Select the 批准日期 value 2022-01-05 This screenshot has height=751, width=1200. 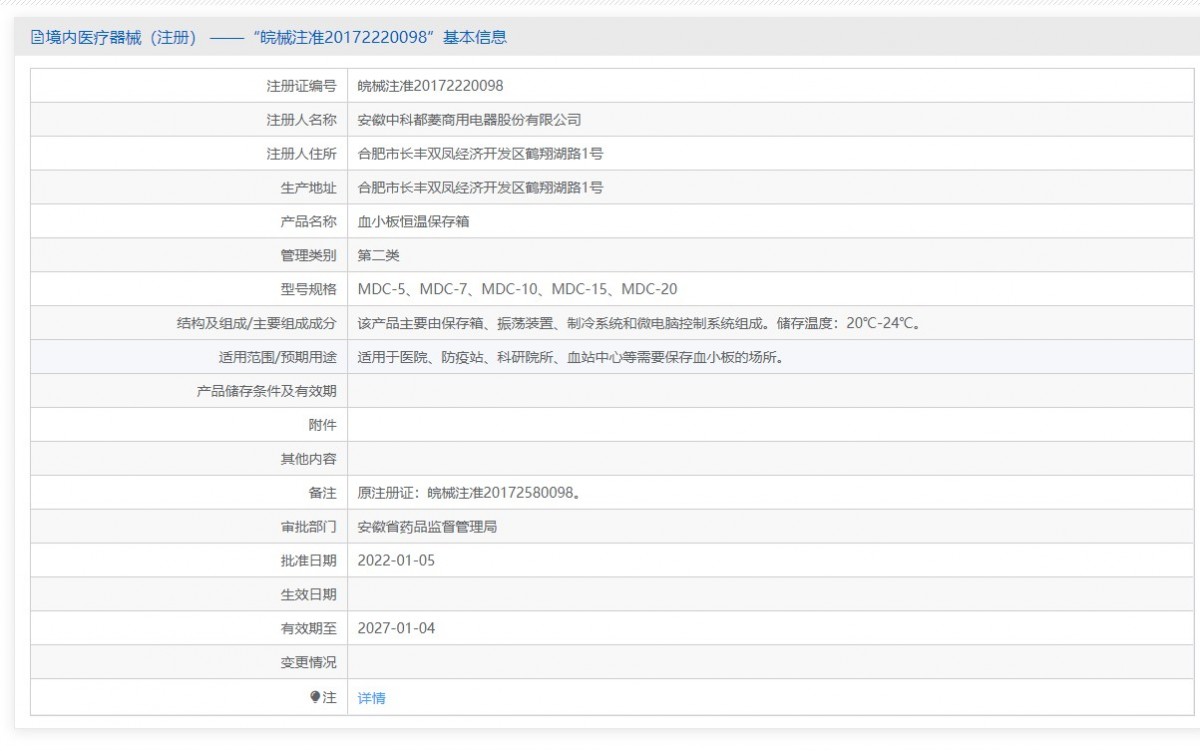(x=396, y=561)
